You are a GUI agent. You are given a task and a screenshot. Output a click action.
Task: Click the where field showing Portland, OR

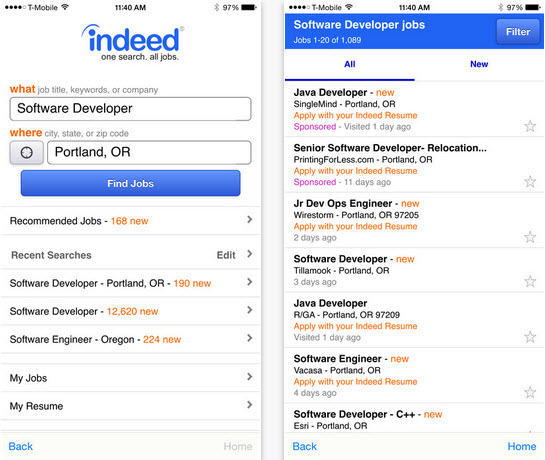tap(149, 153)
